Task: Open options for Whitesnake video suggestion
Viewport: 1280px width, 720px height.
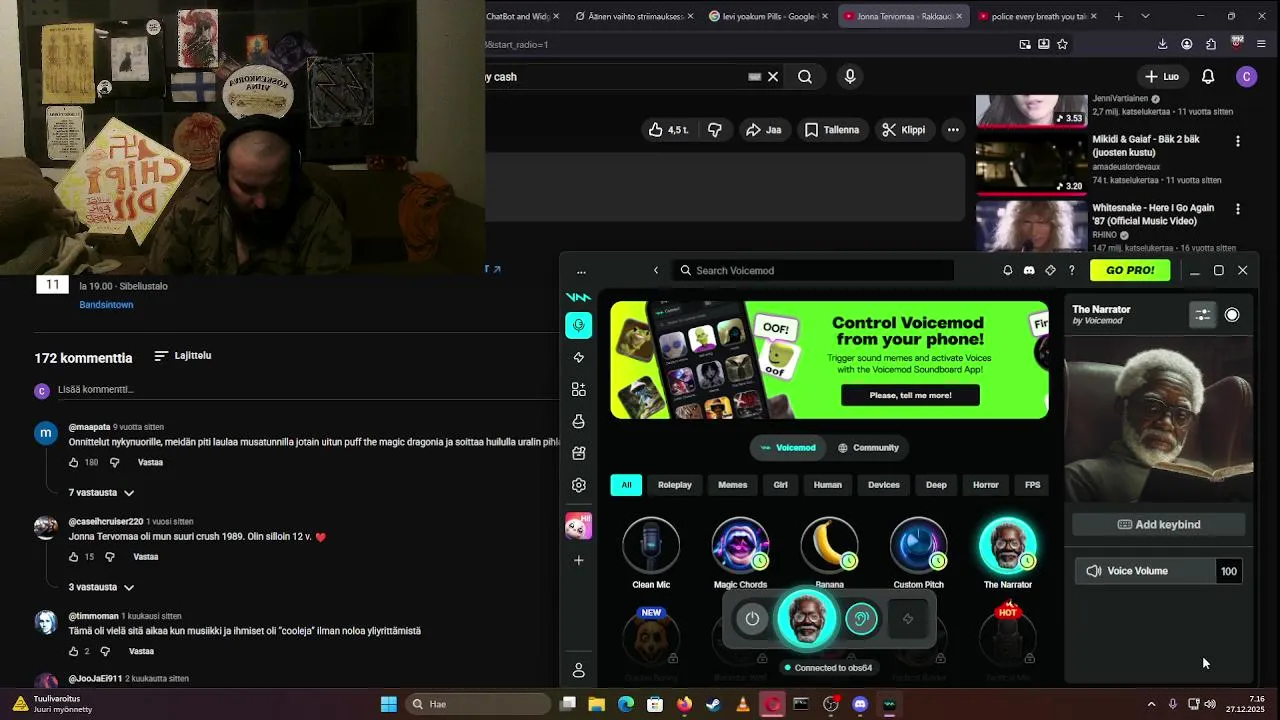Action: coord(1237,210)
